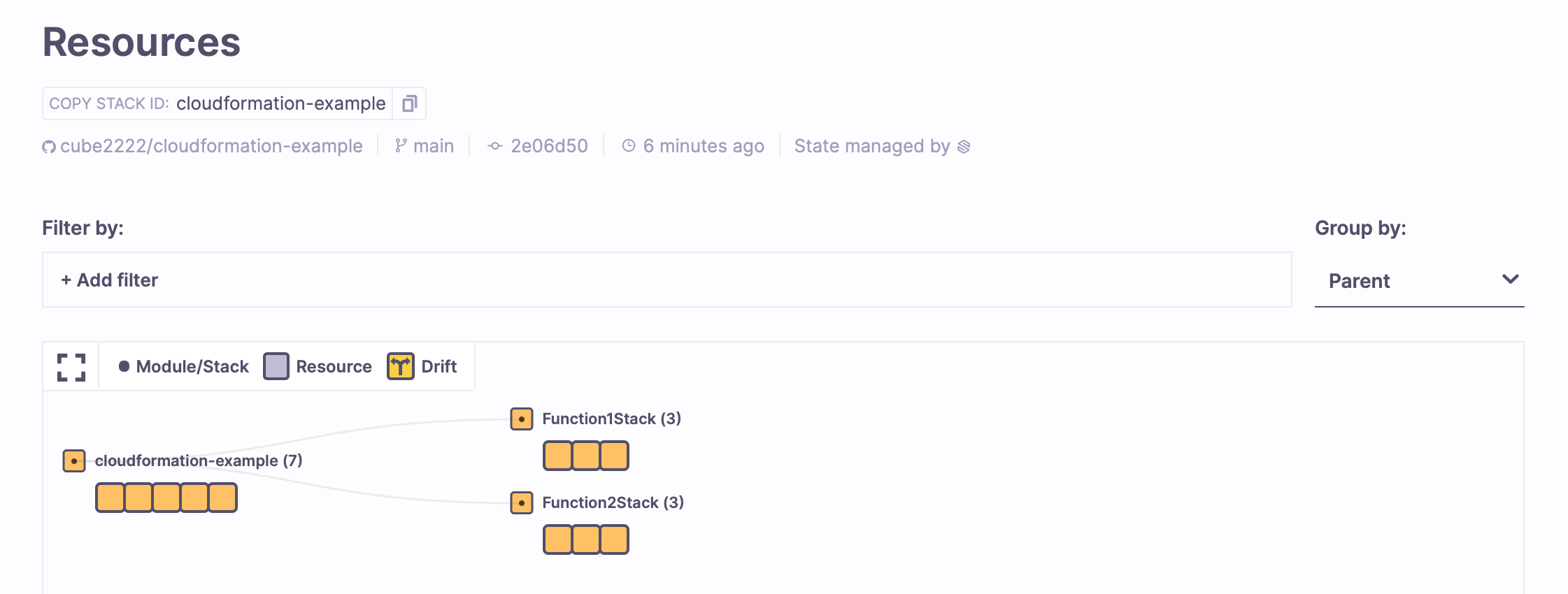Toggle the Resource legend square
1568x594 pixels.
[276, 366]
